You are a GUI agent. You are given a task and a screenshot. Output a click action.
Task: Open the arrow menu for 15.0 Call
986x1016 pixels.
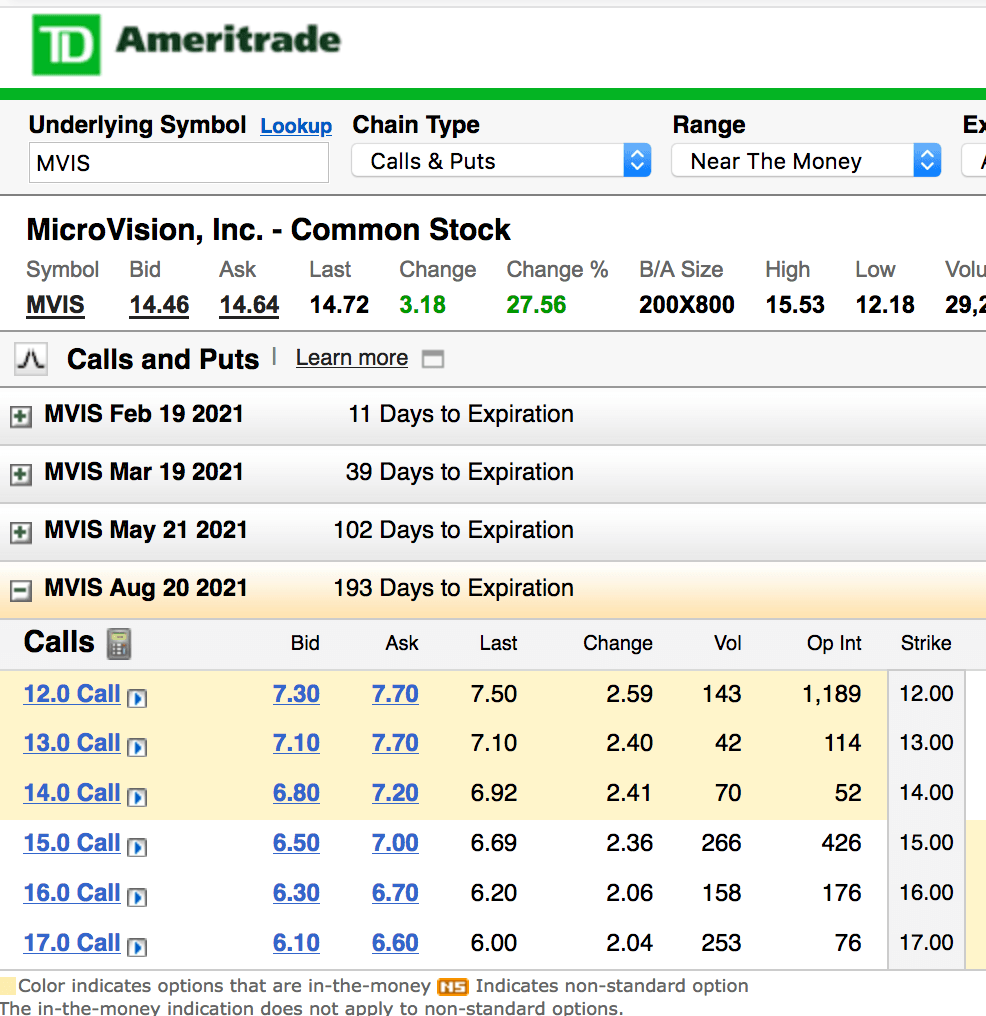pos(137,846)
